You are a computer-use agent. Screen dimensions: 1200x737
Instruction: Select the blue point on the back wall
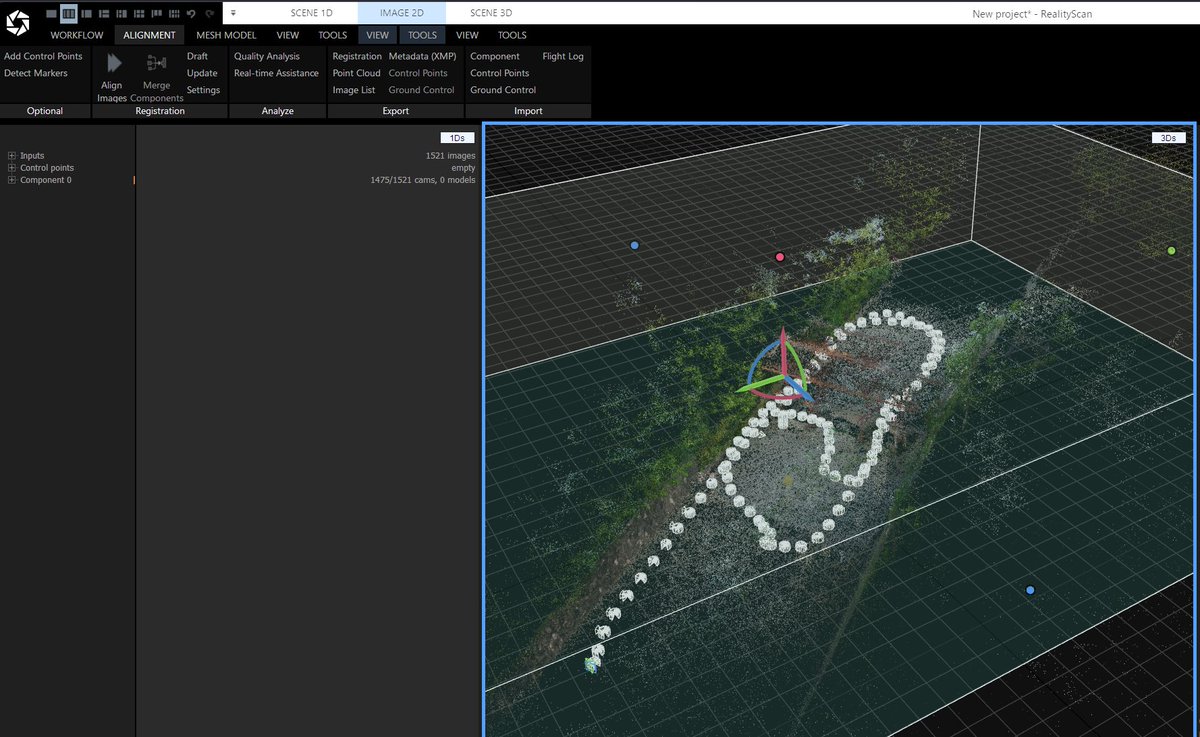(634, 245)
